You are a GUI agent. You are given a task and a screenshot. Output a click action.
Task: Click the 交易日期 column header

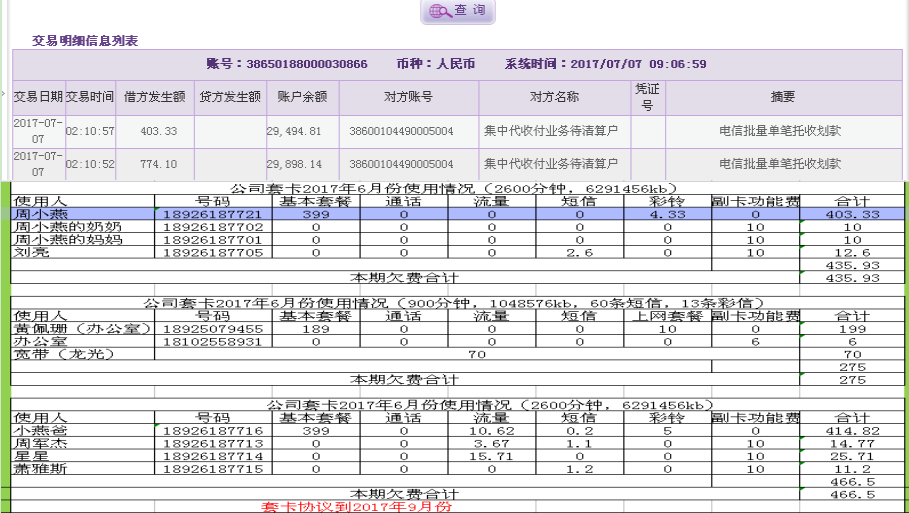click(x=38, y=97)
